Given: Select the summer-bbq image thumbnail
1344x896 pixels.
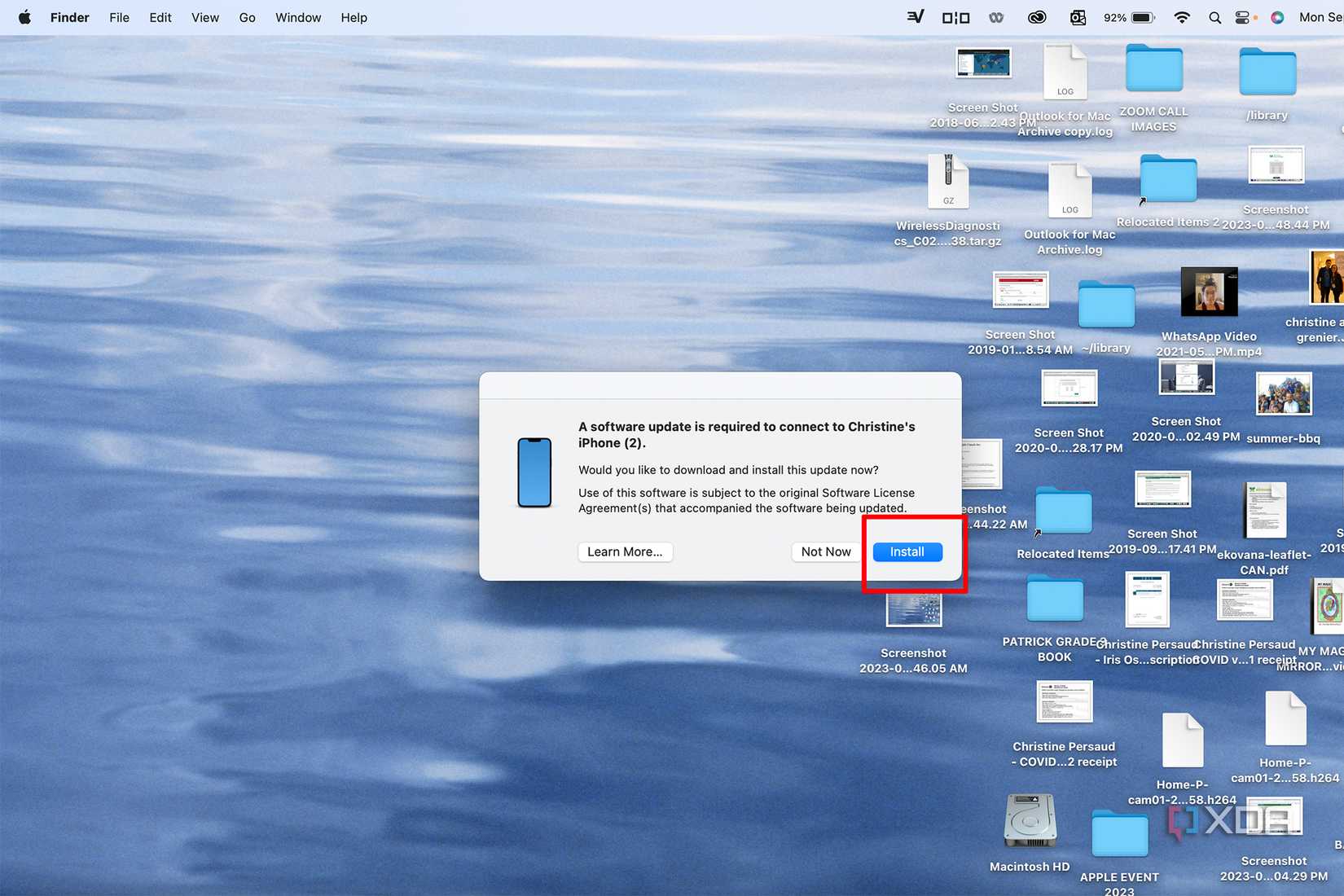Looking at the screenshot, I should (x=1284, y=393).
